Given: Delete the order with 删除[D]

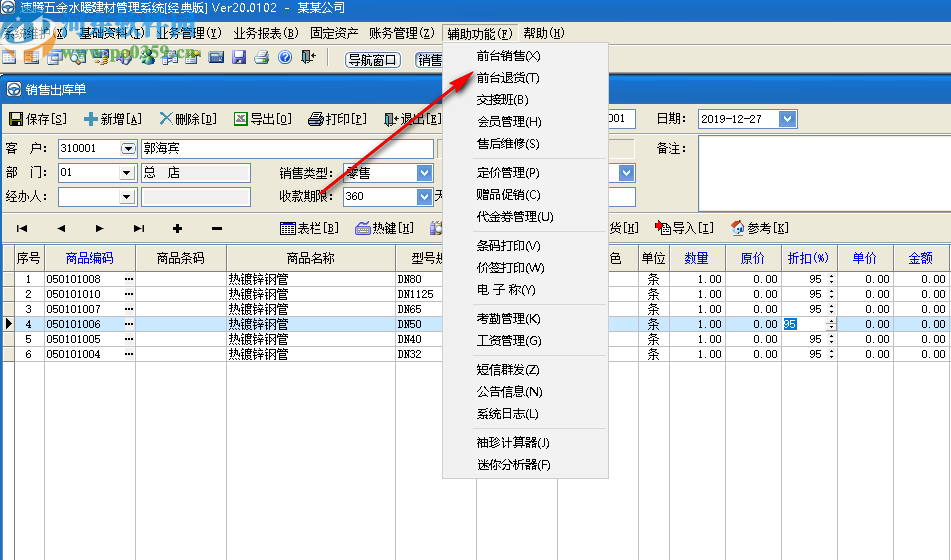Looking at the screenshot, I should pyautogui.click(x=188, y=119).
